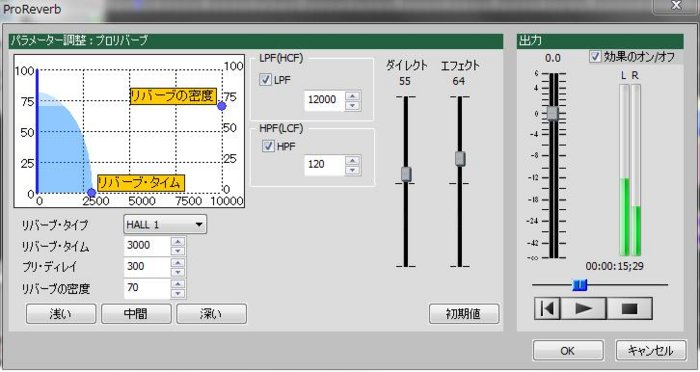
Task: Dismiss the dialog with キャンセル
Action: (651, 351)
